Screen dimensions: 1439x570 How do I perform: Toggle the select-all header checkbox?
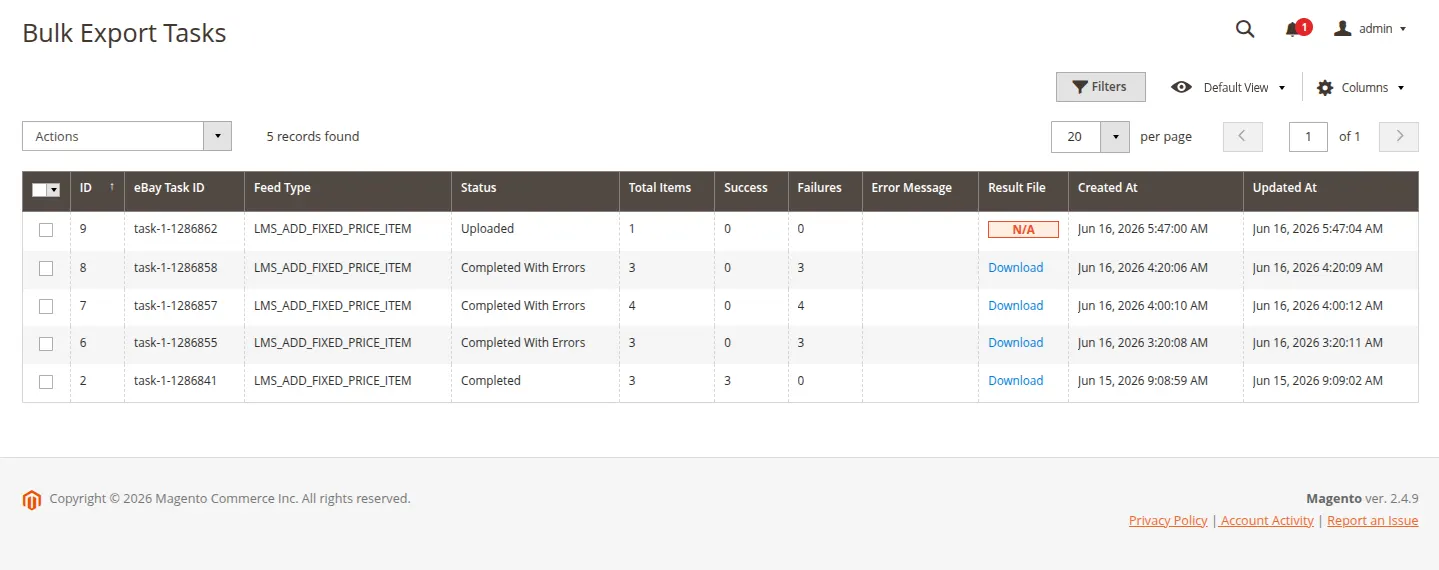pyautogui.click(x=39, y=189)
